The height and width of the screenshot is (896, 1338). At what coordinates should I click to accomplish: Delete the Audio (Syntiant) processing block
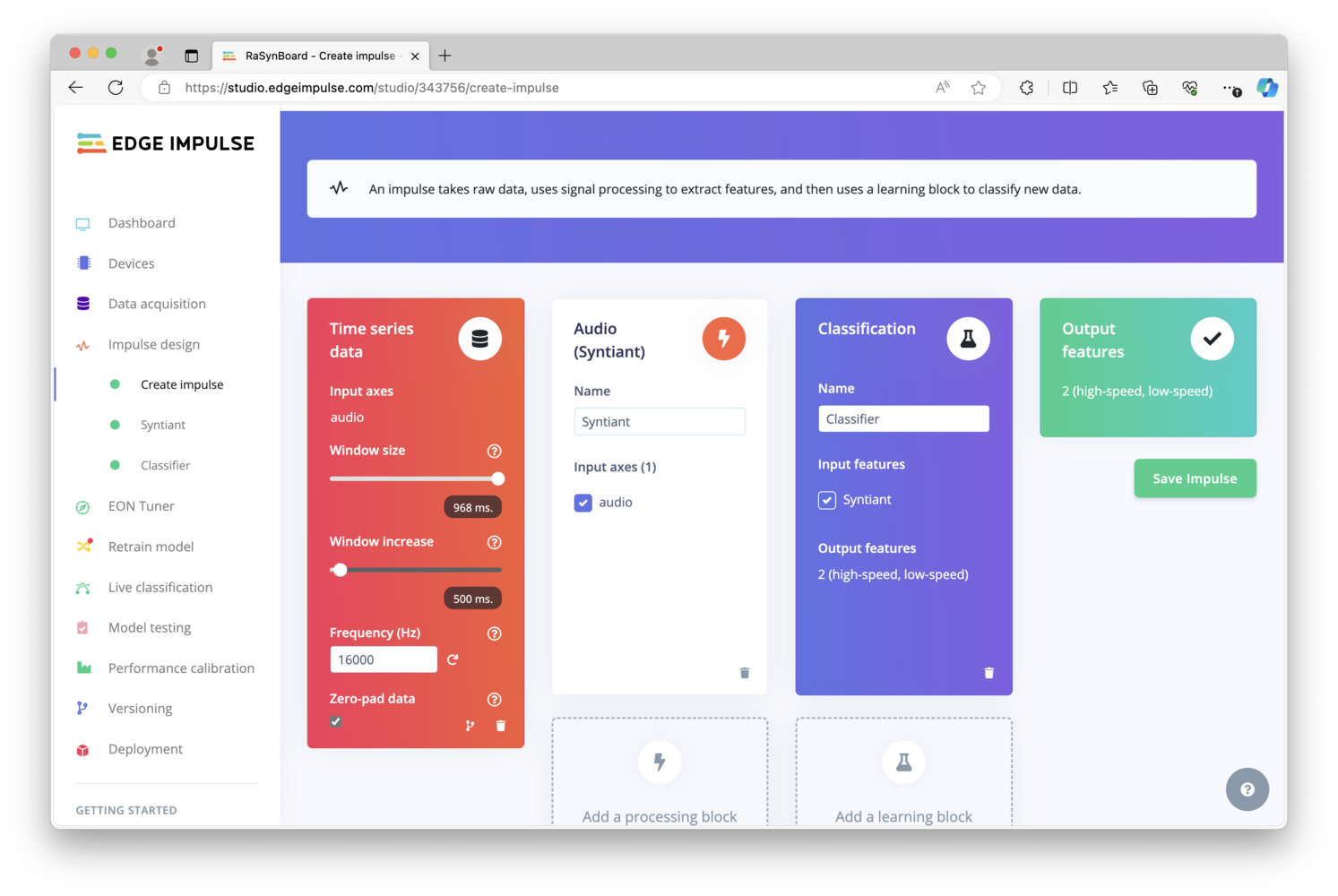pyautogui.click(x=745, y=673)
